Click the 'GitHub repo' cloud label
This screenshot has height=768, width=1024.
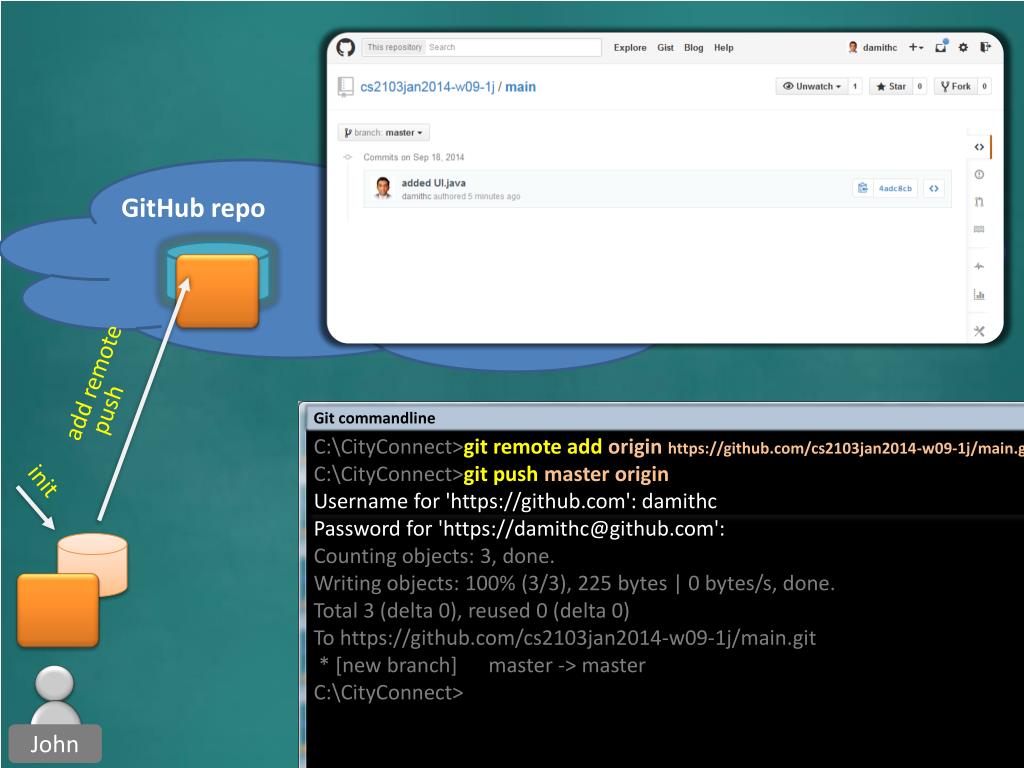[193, 208]
